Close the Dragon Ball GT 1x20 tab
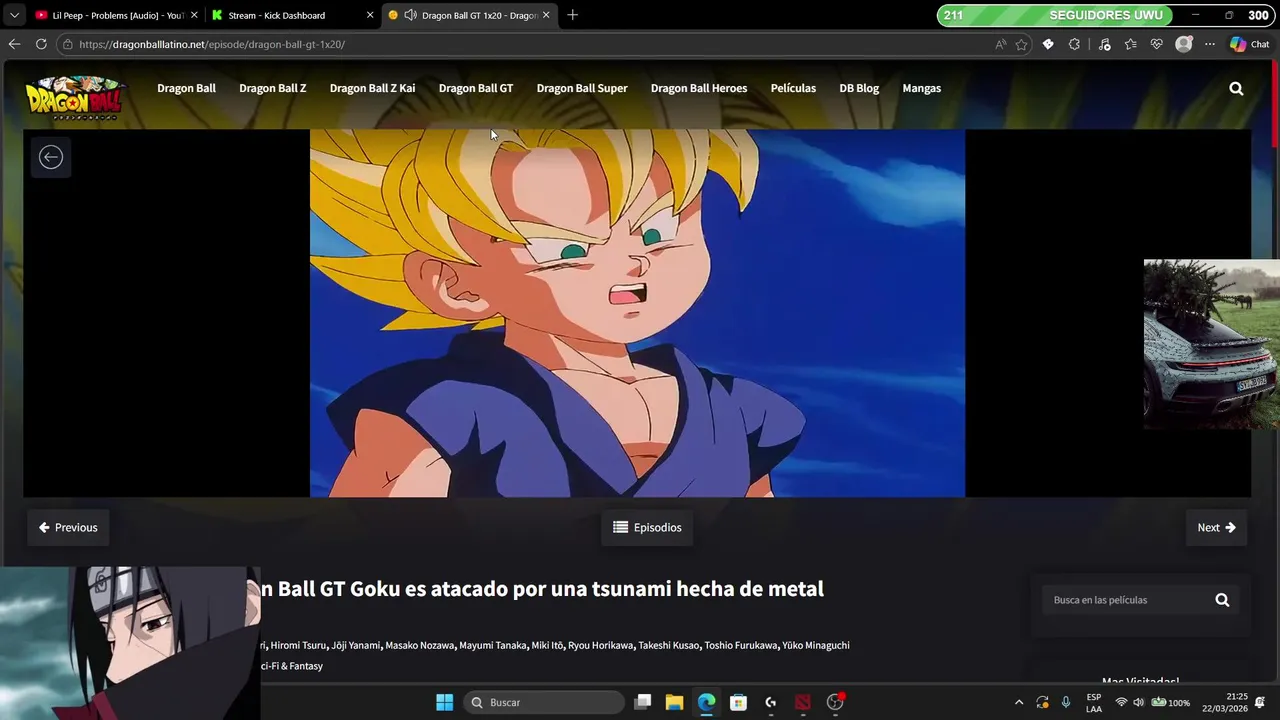This screenshot has width=1280, height=720. tap(546, 15)
